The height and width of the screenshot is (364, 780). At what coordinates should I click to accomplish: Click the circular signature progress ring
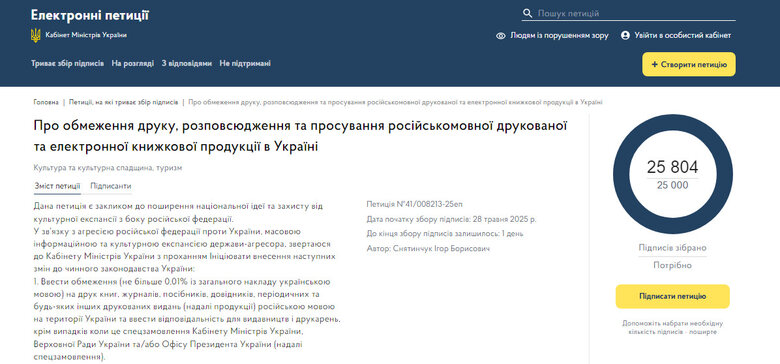[x=673, y=175]
